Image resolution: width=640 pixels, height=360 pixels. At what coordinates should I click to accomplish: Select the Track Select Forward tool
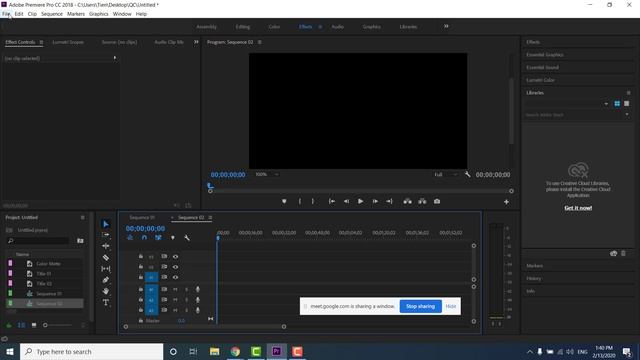click(106, 235)
